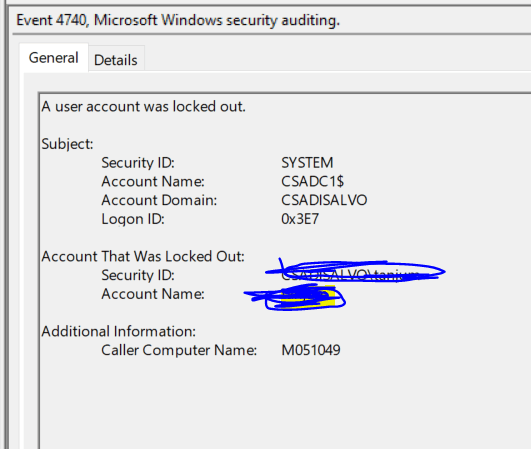Click the 'Account Domain:' label
The image size is (531, 449).
[x=159, y=200]
